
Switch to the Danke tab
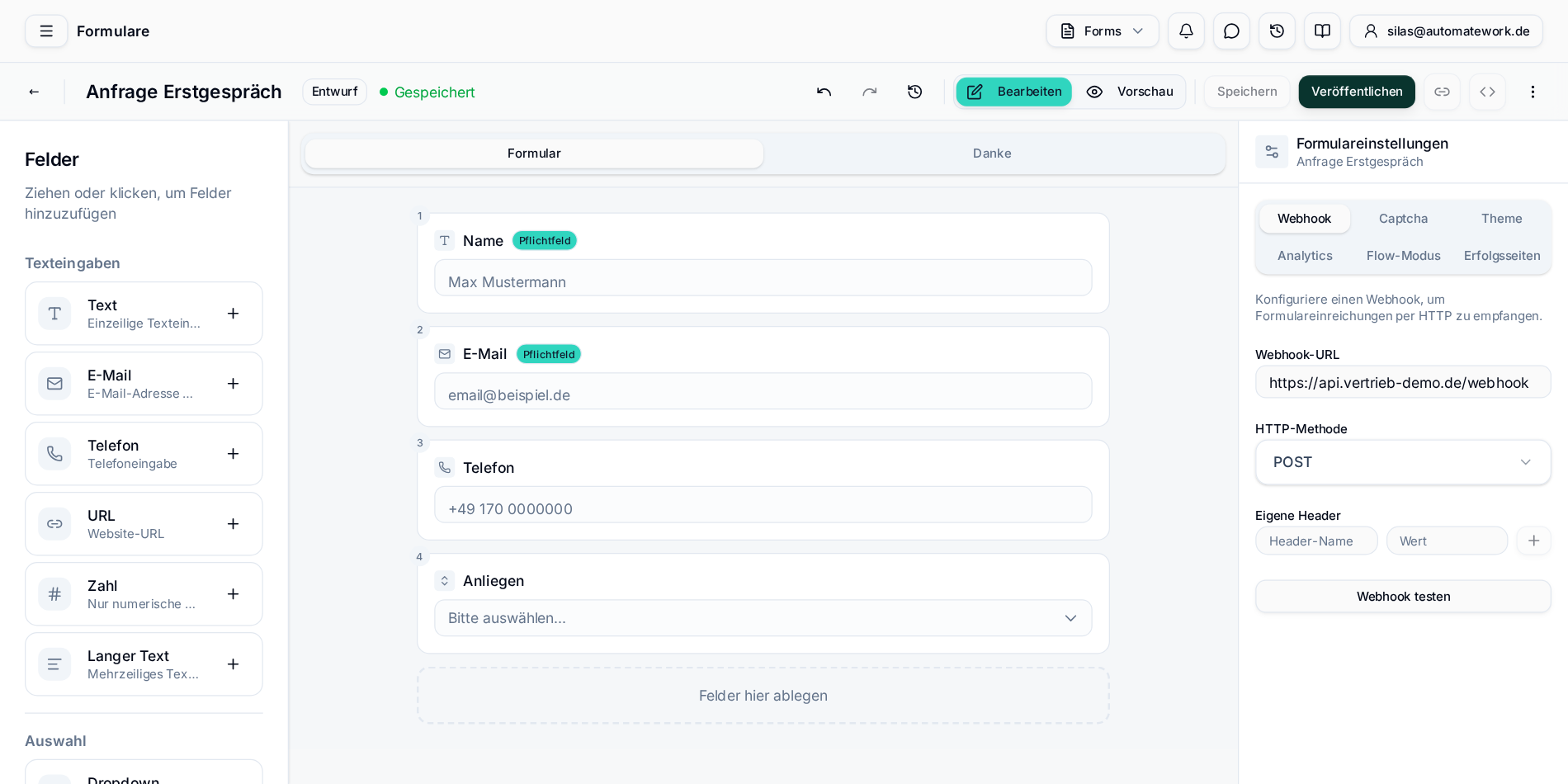992,153
